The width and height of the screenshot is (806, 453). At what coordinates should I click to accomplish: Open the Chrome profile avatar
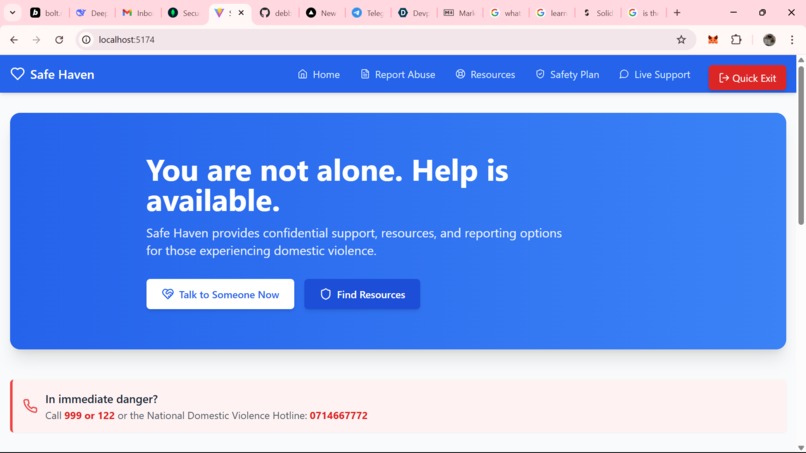769,40
